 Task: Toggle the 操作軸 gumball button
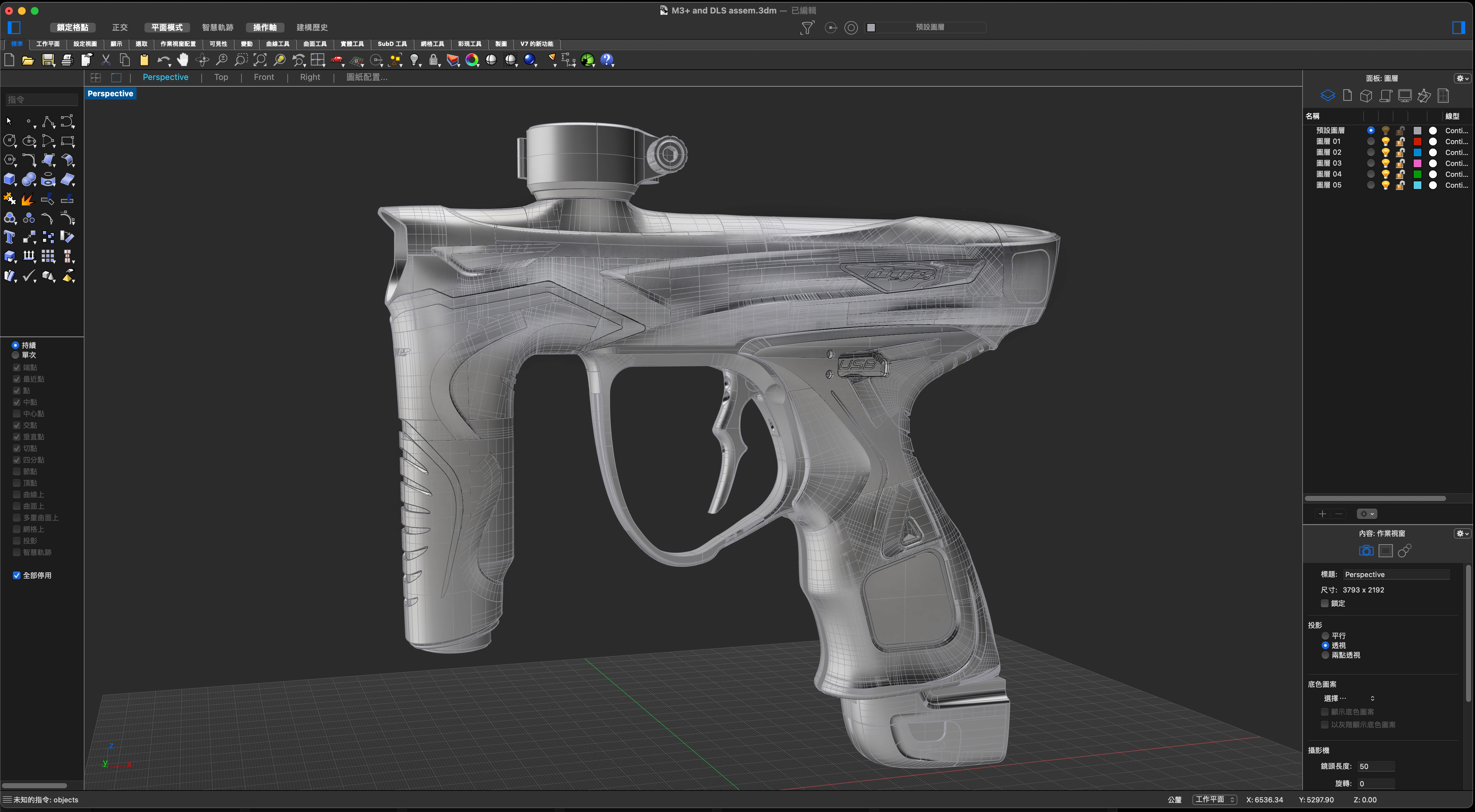coord(265,28)
